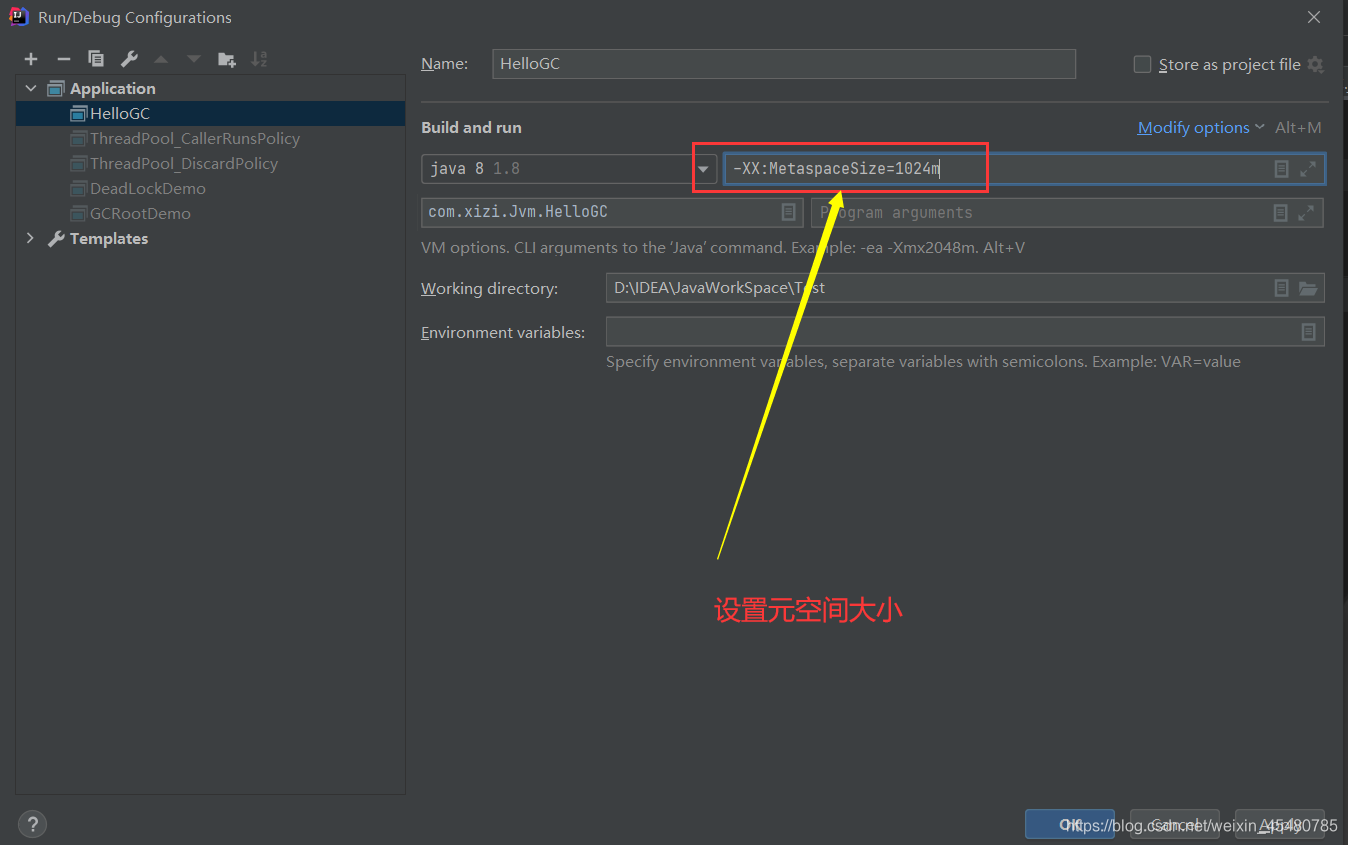Remove selected configuration with minus icon
The image size is (1348, 845).
[x=63, y=59]
